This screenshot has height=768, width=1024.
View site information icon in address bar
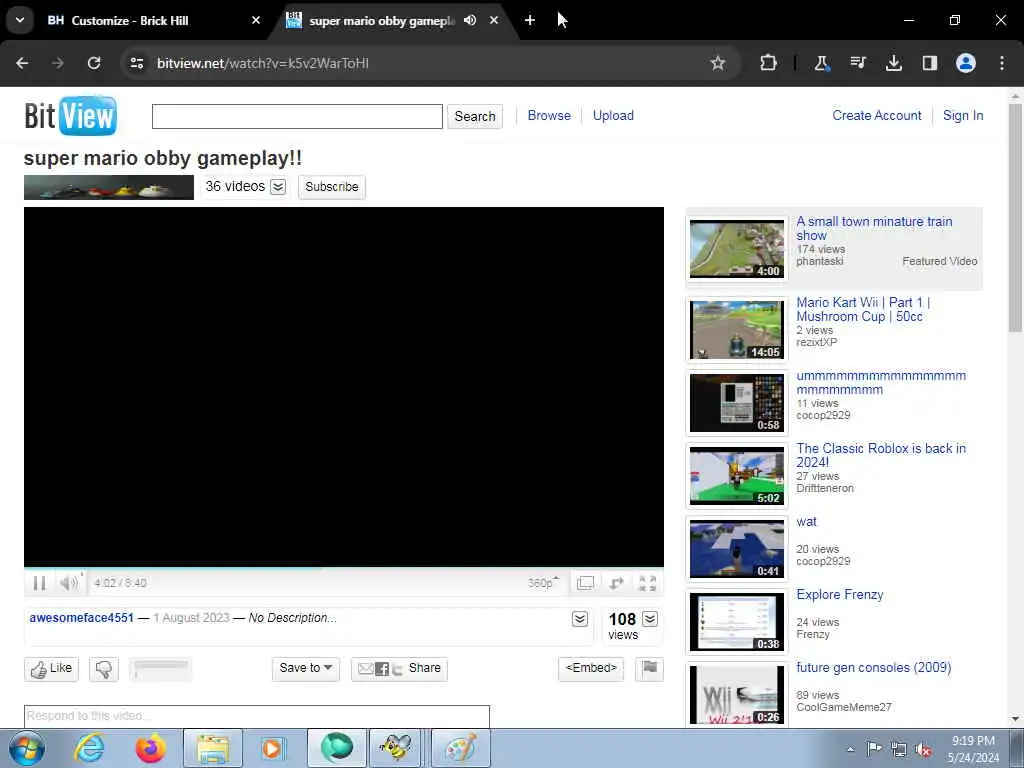[x=136, y=63]
